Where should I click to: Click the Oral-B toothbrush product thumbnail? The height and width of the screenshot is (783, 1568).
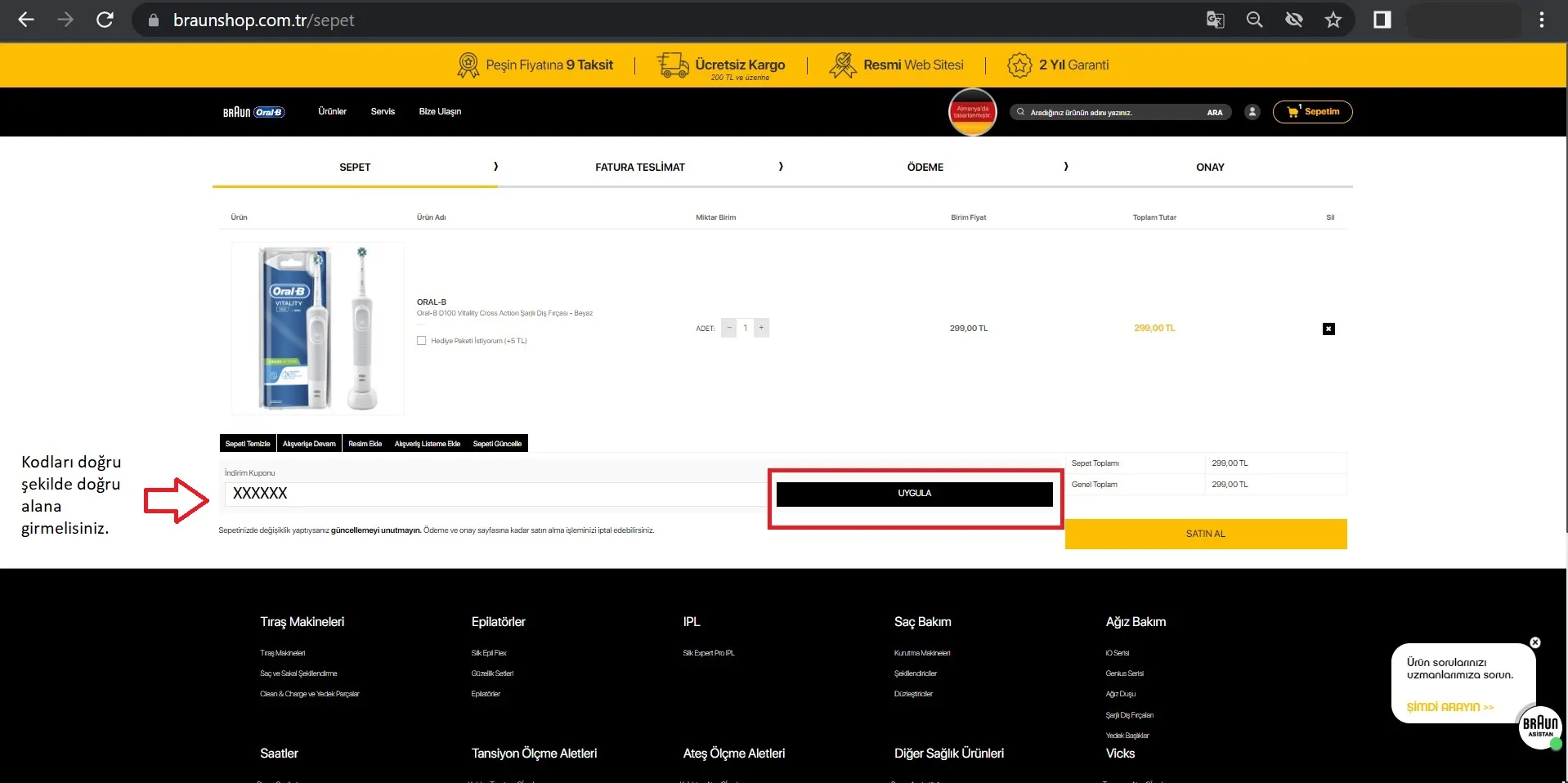(x=318, y=329)
